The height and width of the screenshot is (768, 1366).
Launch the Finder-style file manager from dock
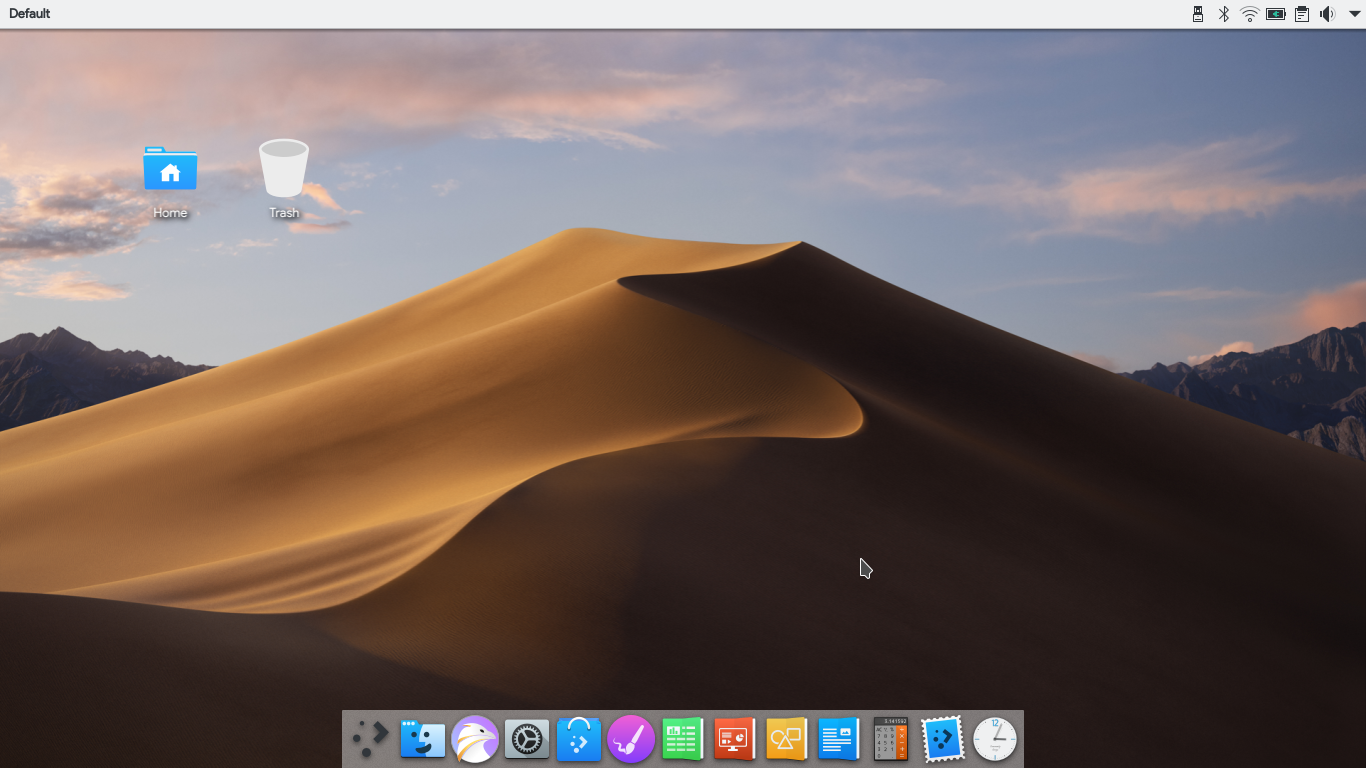(x=423, y=740)
